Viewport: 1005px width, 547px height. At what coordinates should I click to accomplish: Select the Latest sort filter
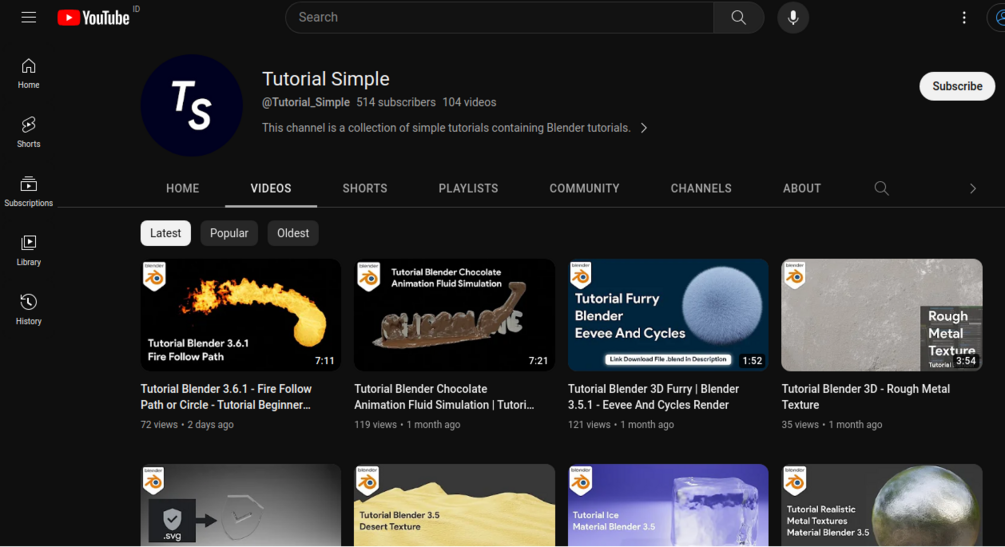(165, 233)
